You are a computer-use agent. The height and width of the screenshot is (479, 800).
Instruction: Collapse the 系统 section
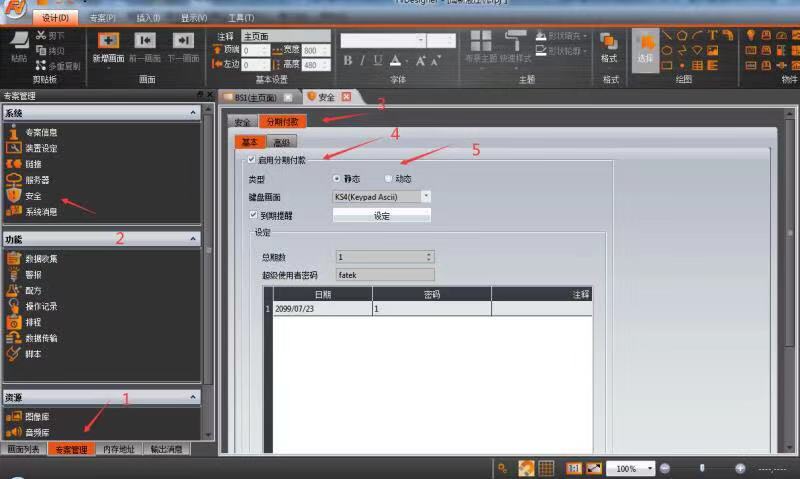(193, 112)
